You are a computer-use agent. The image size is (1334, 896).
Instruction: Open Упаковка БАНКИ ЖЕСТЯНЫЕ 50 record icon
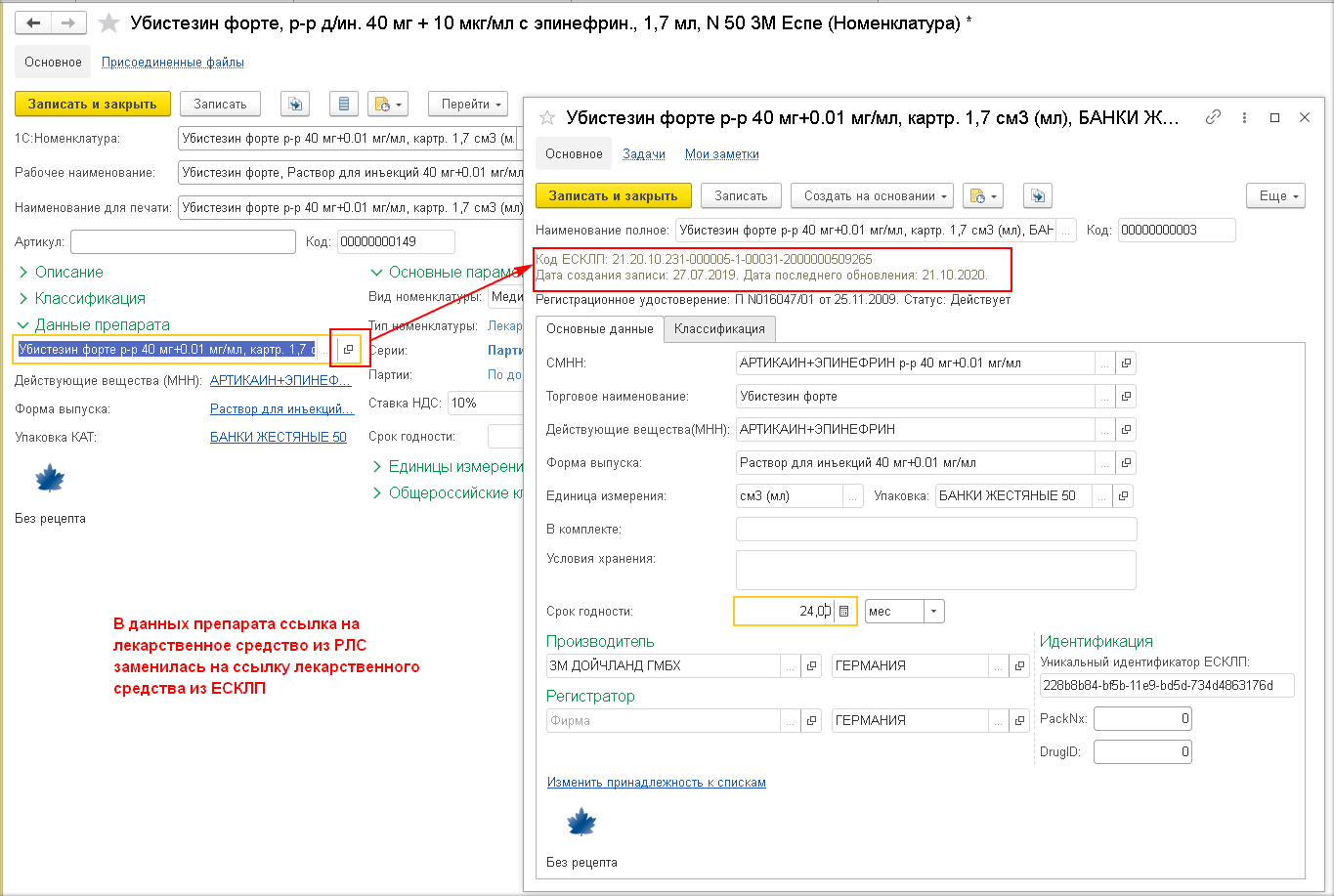(x=1123, y=495)
